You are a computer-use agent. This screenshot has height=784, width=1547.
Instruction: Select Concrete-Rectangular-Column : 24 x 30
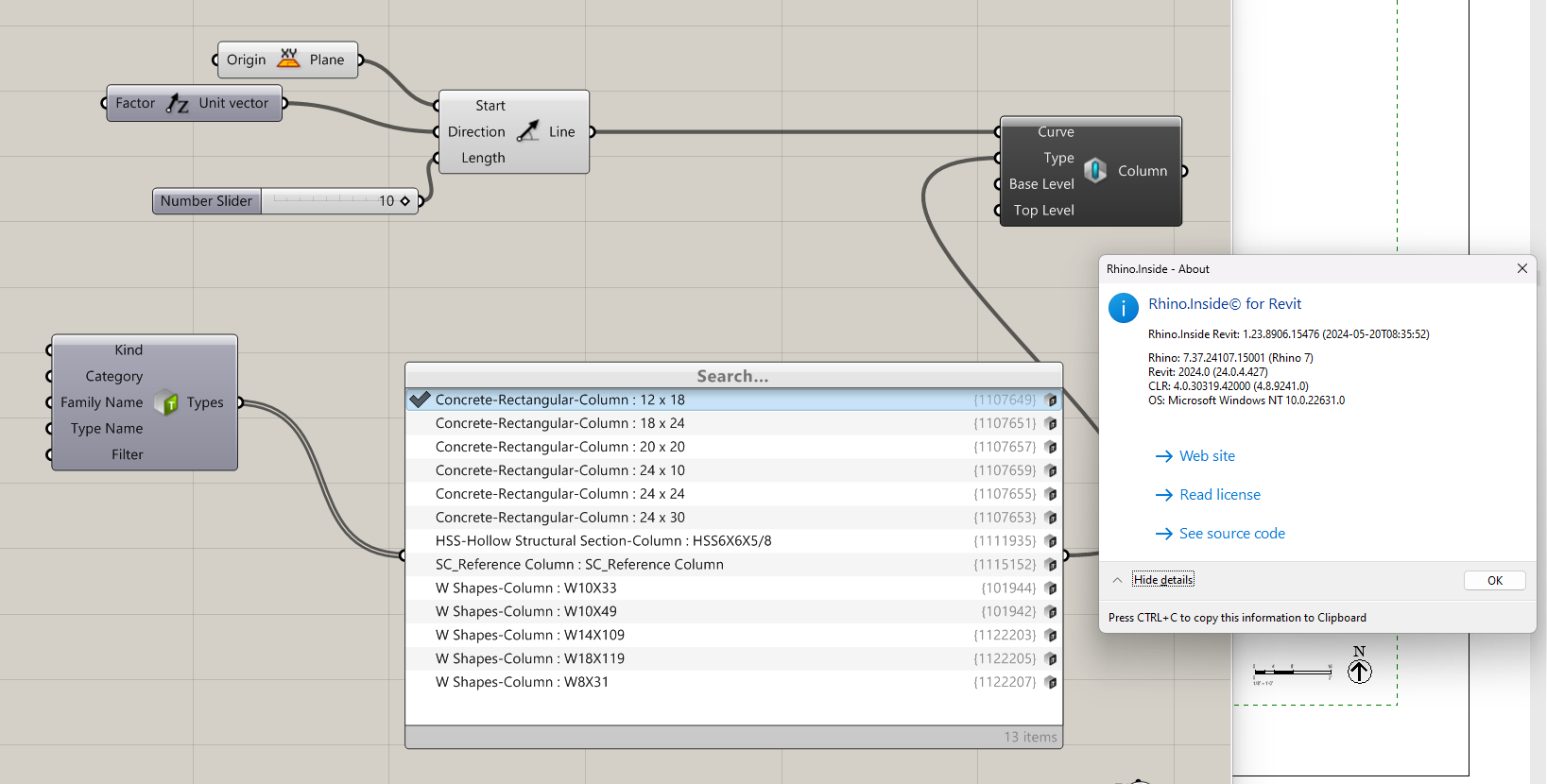click(x=733, y=518)
